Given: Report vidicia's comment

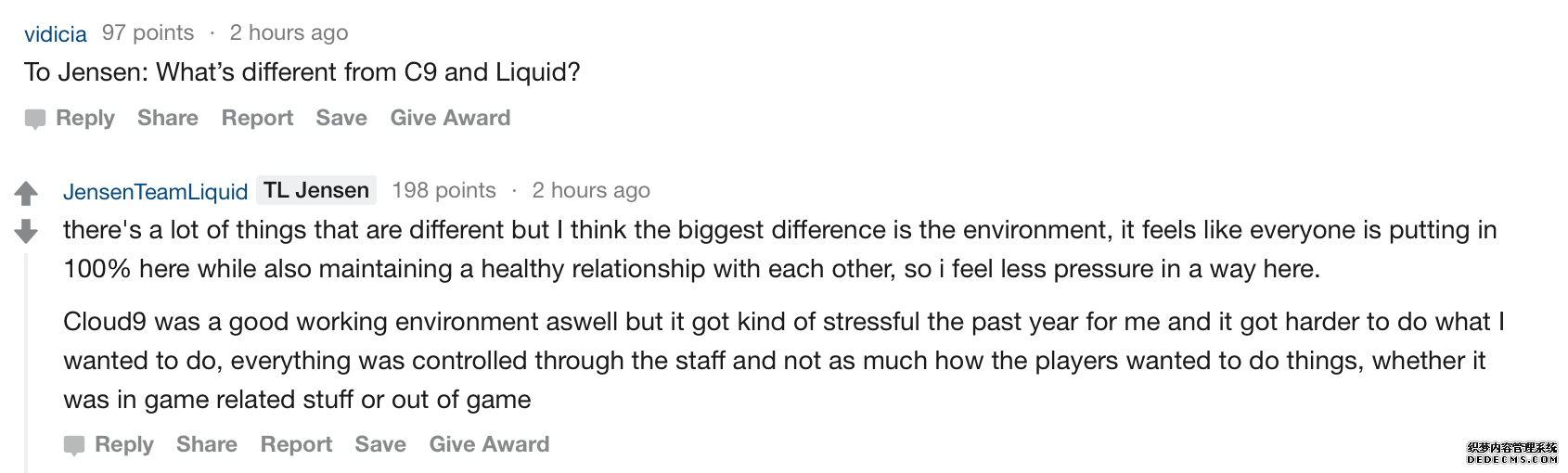Looking at the screenshot, I should 257,118.
